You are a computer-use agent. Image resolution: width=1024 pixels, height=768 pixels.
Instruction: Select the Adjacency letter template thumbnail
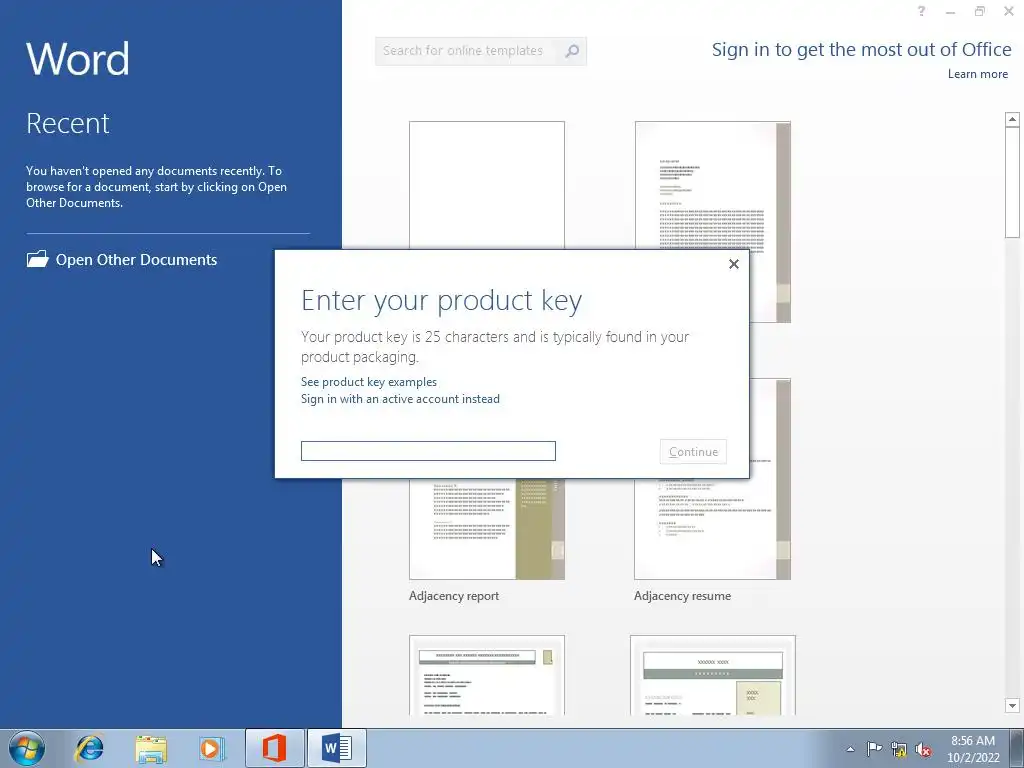(712, 185)
